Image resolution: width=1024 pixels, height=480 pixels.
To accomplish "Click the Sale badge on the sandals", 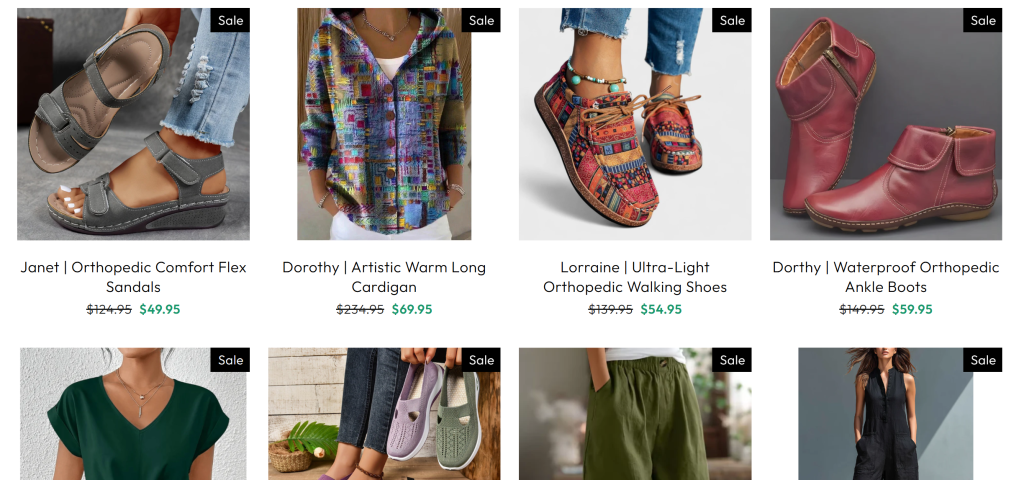I will (230, 20).
